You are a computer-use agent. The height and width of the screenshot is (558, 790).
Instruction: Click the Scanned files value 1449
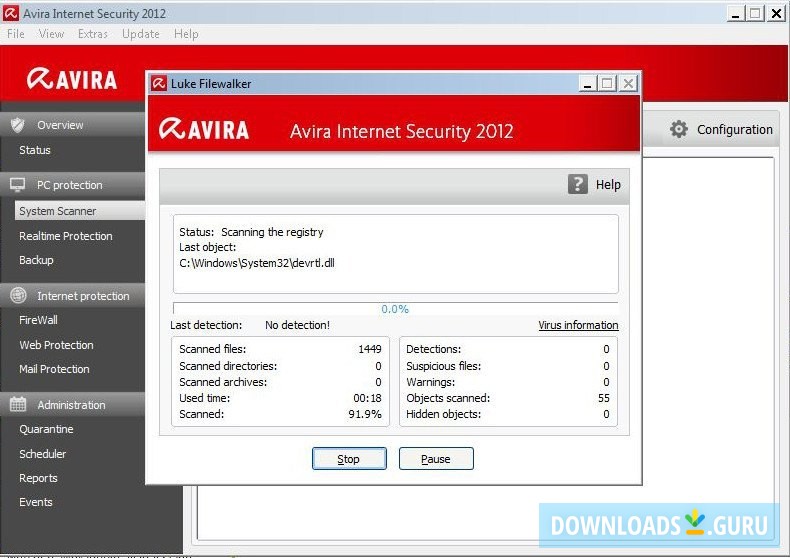(370, 349)
